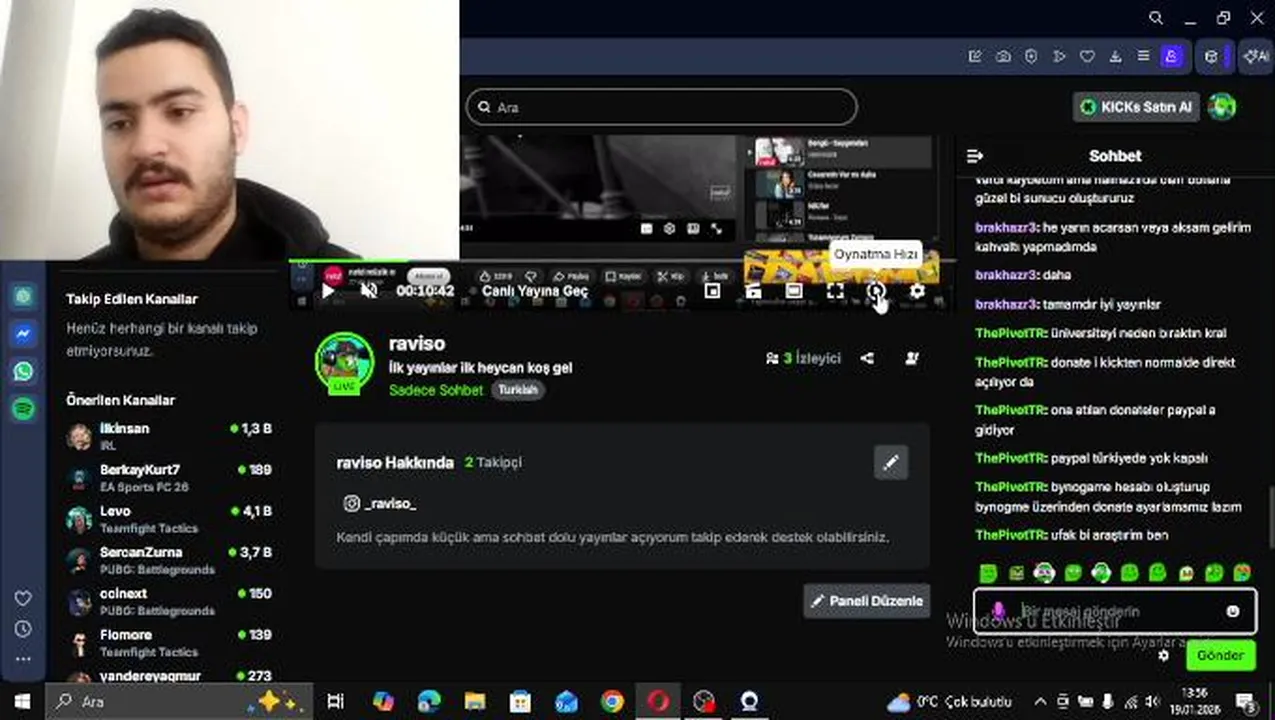This screenshot has height=720, width=1275.
Task: Open browser downloads icon
Action: (1115, 57)
